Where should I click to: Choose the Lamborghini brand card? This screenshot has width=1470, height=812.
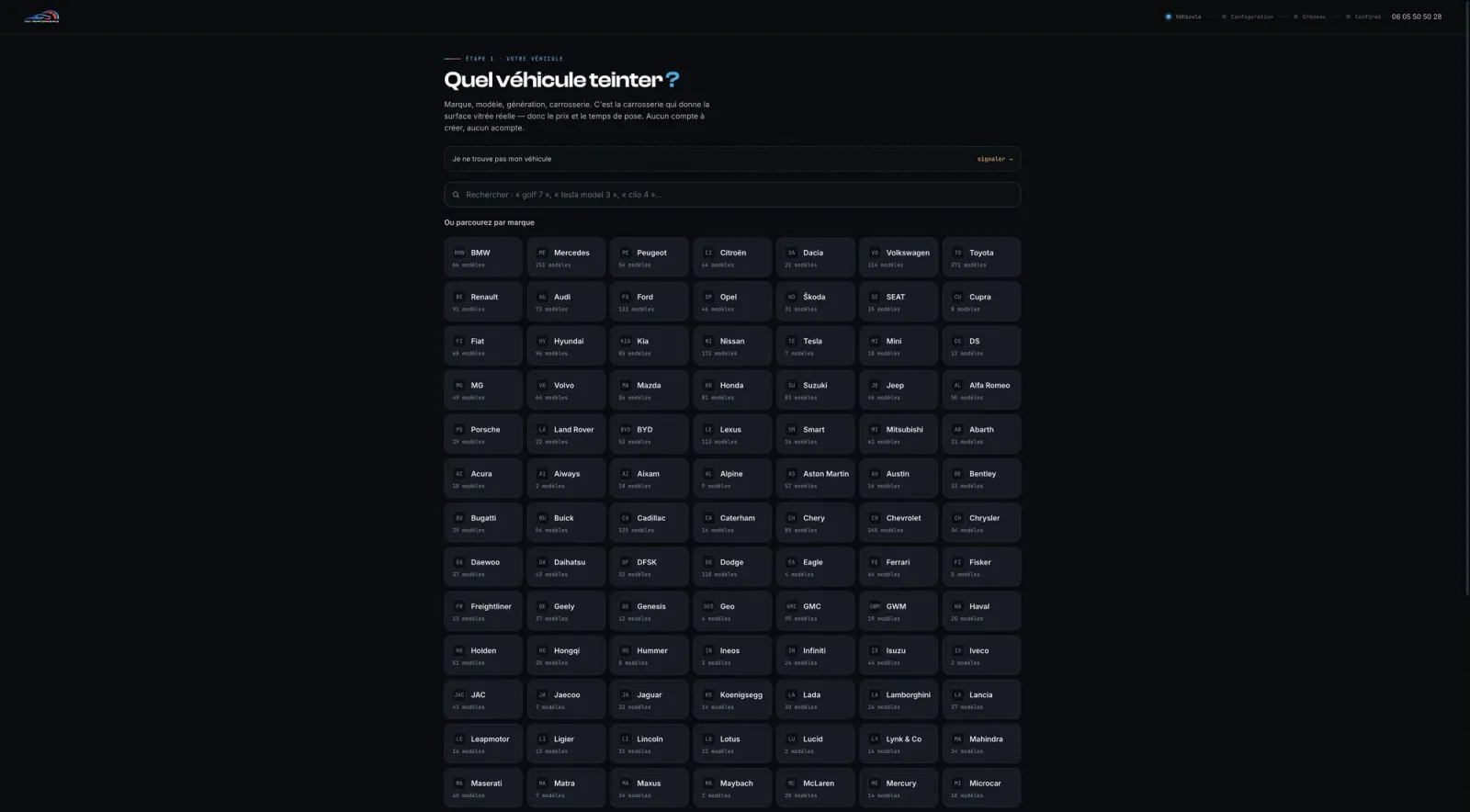pyautogui.click(x=899, y=699)
